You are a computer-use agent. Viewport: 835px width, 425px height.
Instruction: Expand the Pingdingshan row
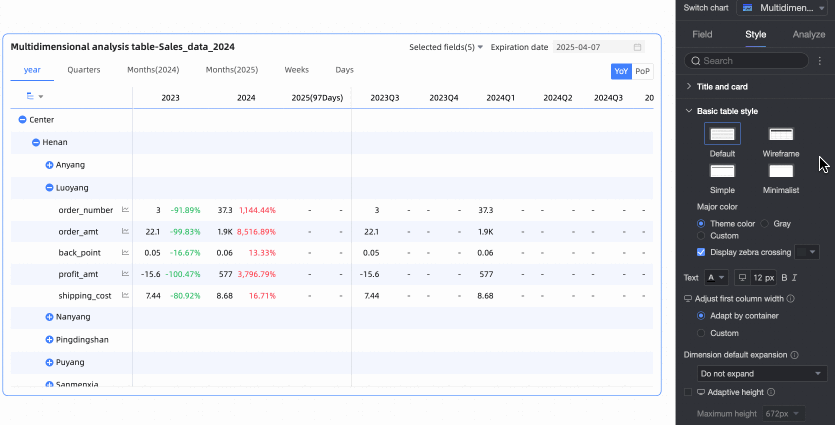coord(50,339)
